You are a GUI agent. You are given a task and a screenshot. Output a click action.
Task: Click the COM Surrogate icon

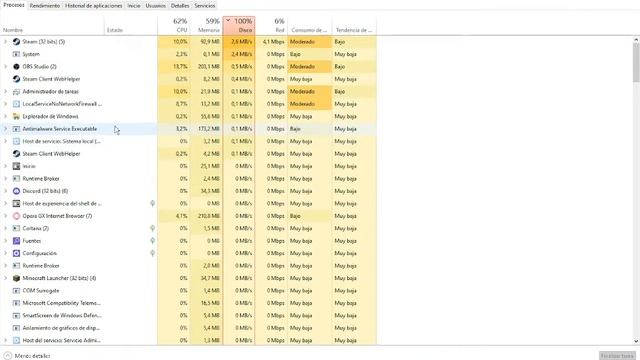[16, 291]
